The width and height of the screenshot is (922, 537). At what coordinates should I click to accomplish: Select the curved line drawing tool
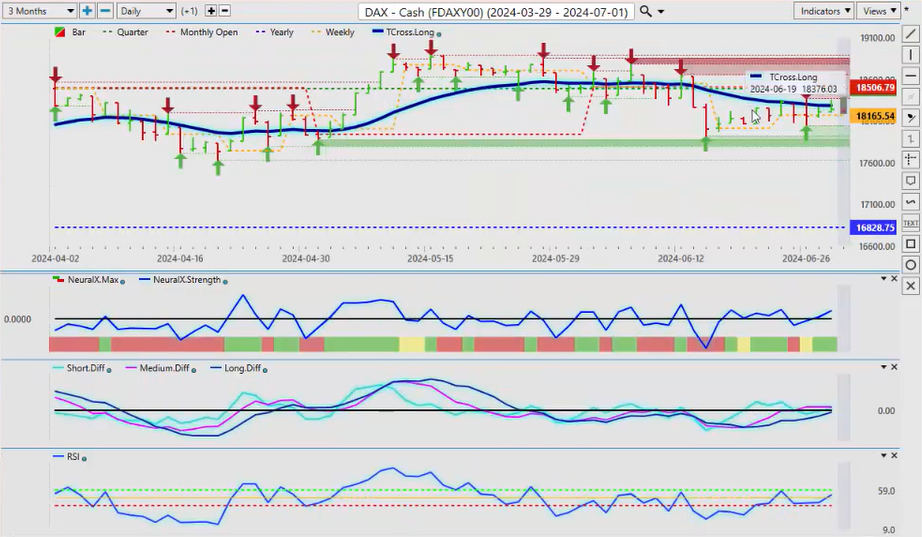point(911,202)
